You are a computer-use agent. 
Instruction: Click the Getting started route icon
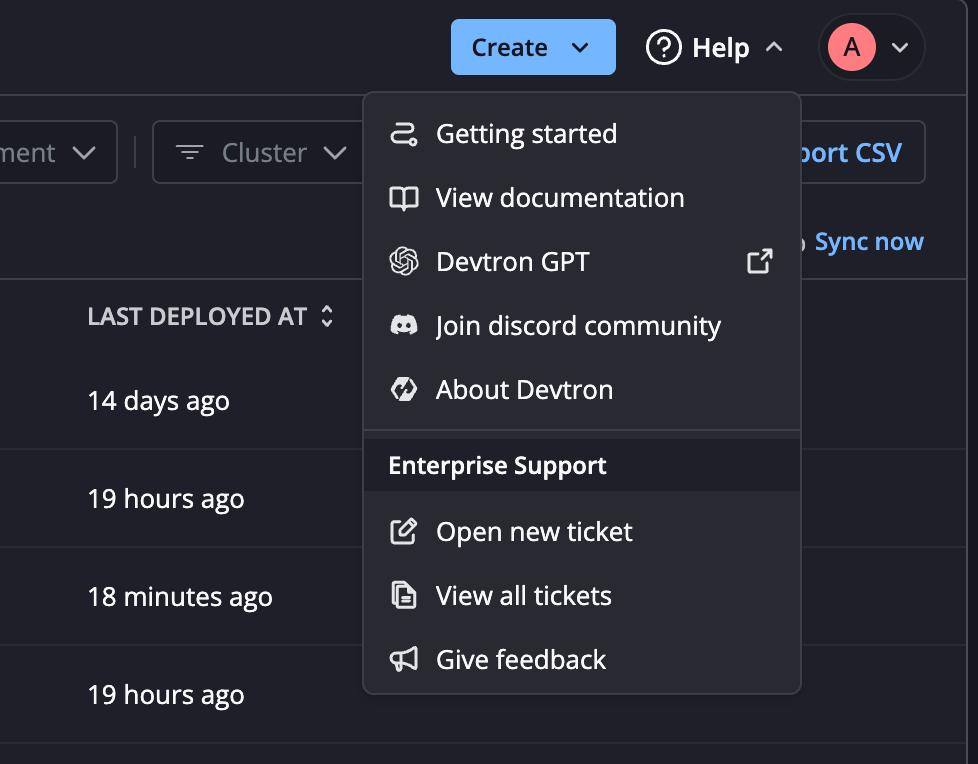tap(403, 134)
